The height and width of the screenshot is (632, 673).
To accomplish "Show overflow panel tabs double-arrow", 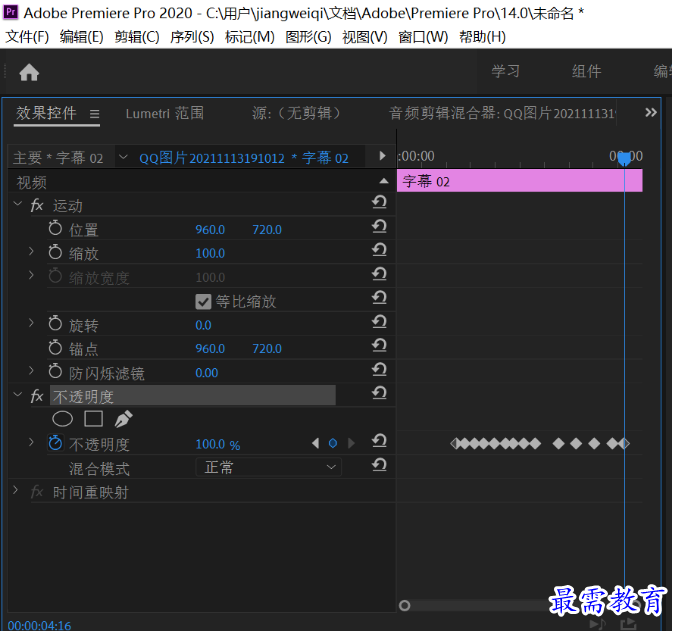I will point(651,112).
